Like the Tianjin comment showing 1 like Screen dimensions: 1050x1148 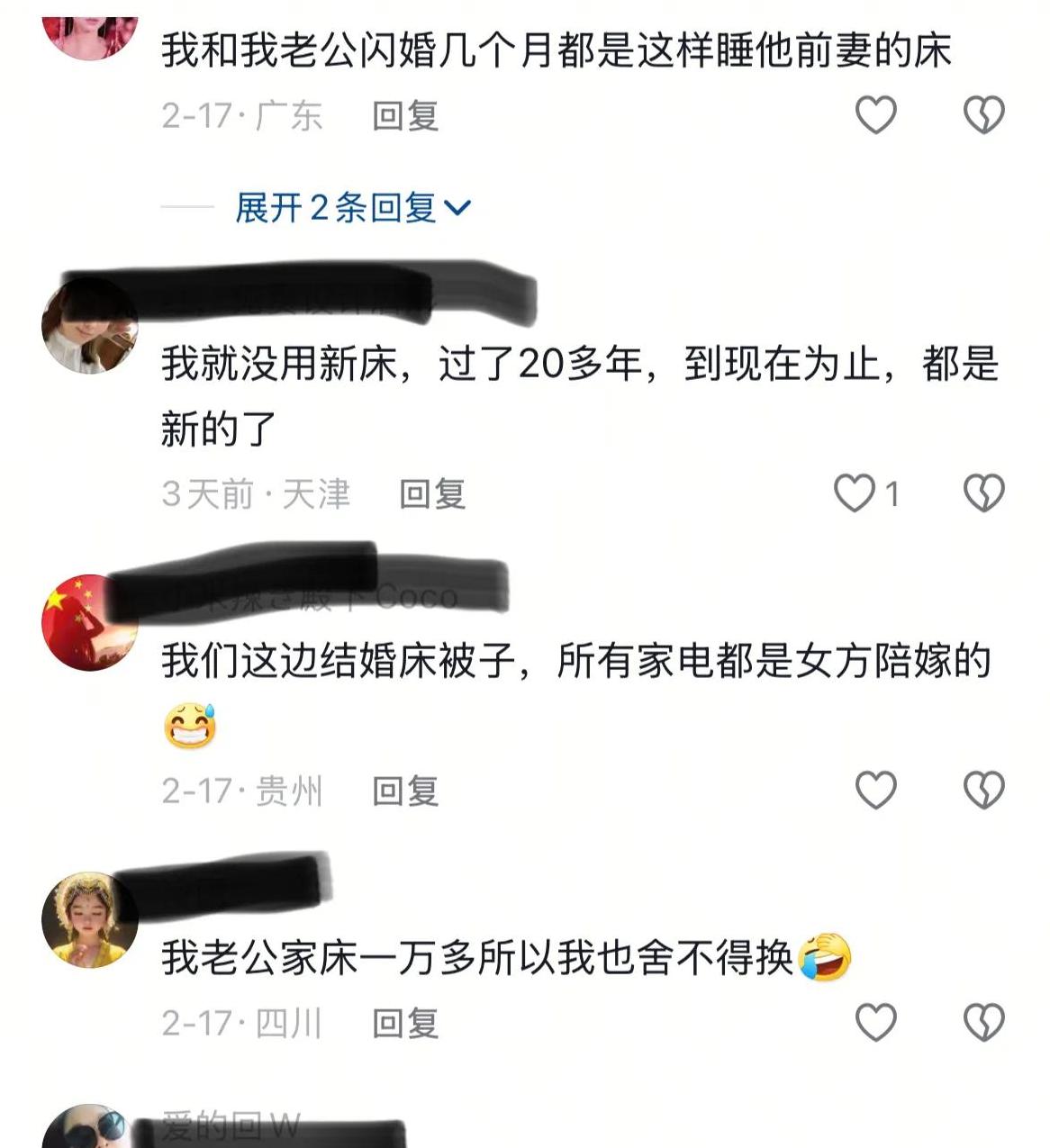(855, 493)
